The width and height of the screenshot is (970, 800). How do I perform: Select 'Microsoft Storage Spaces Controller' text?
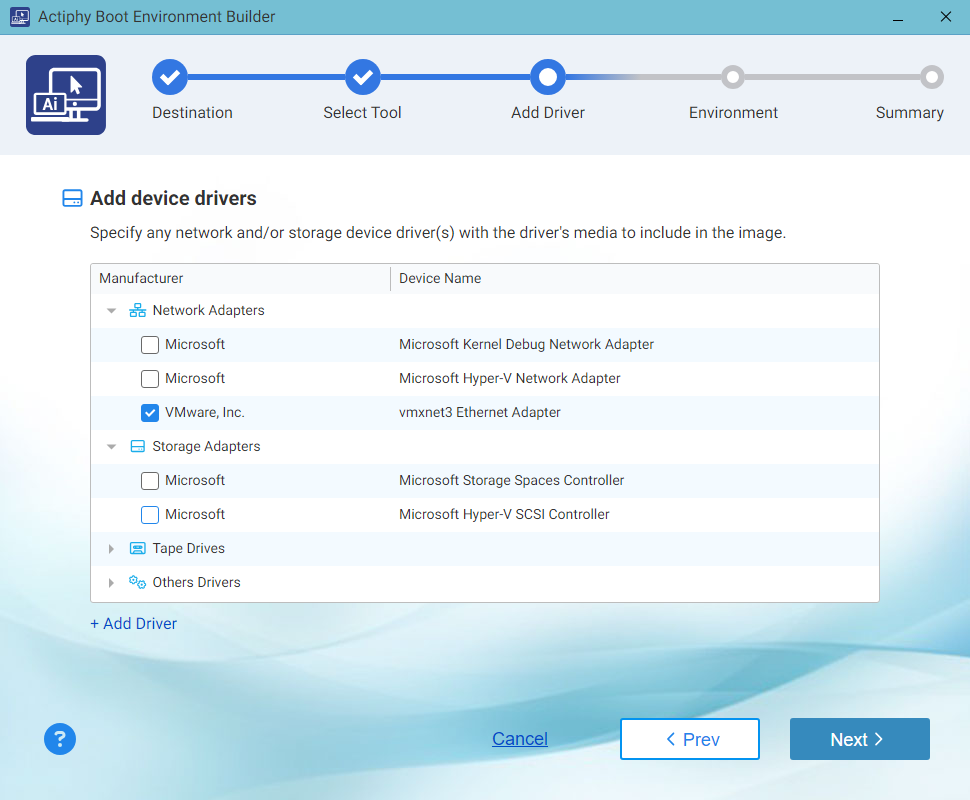tap(512, 481)
